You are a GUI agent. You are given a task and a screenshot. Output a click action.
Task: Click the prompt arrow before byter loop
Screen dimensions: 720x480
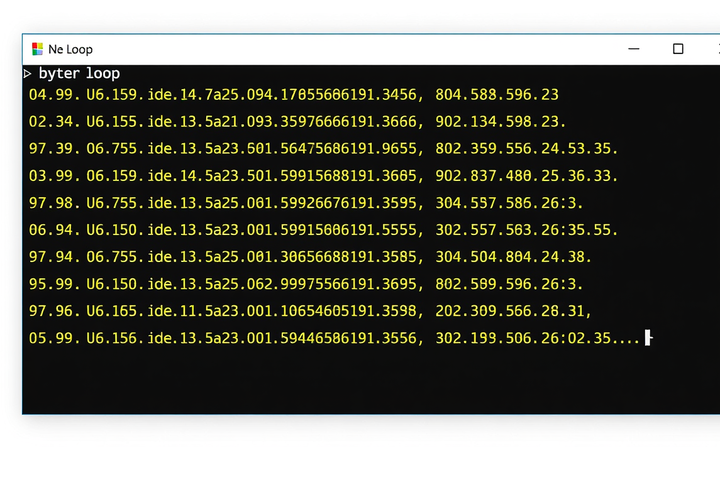(28, 73)
